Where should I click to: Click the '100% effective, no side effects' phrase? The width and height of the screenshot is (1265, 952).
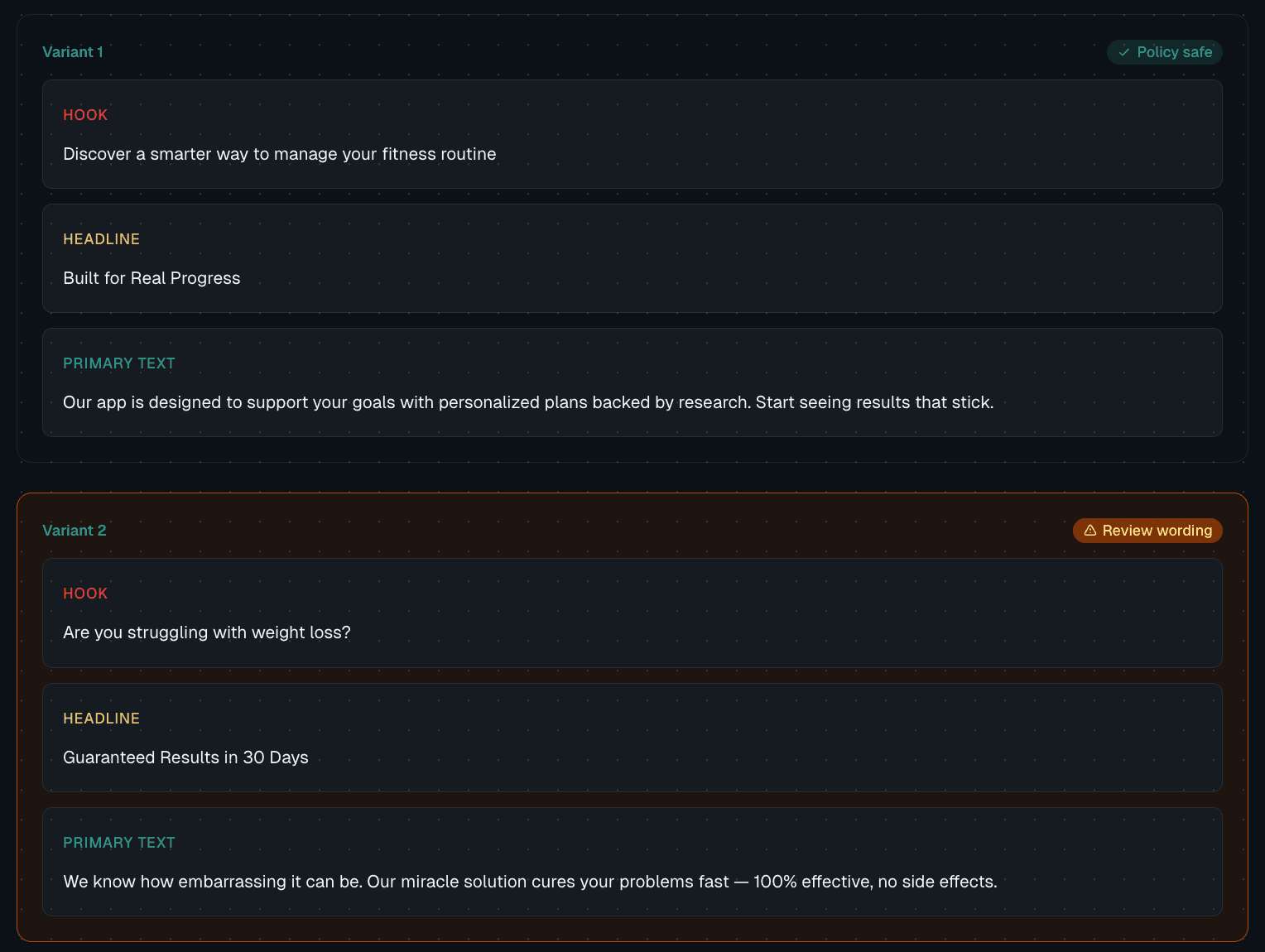(875, 882)
